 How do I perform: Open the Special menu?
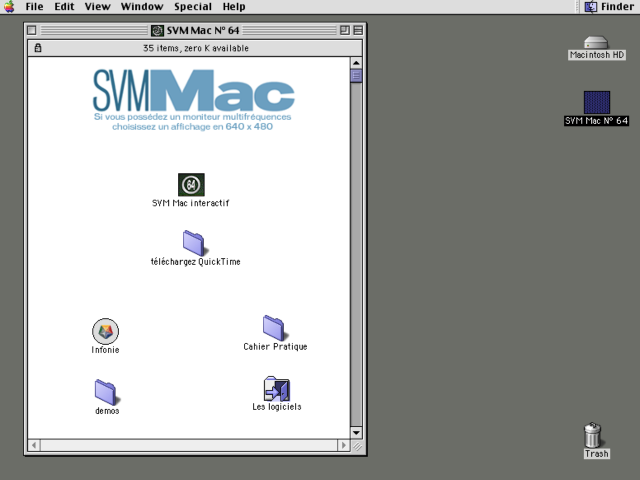[193, 7]
